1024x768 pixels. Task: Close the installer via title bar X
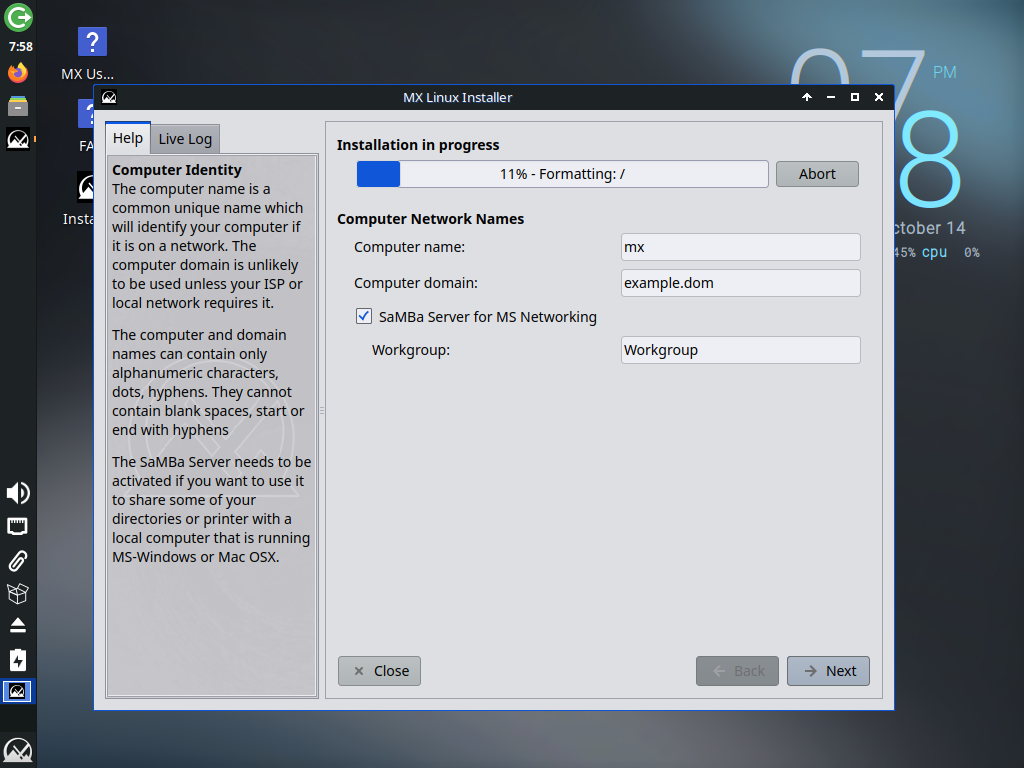879,97
